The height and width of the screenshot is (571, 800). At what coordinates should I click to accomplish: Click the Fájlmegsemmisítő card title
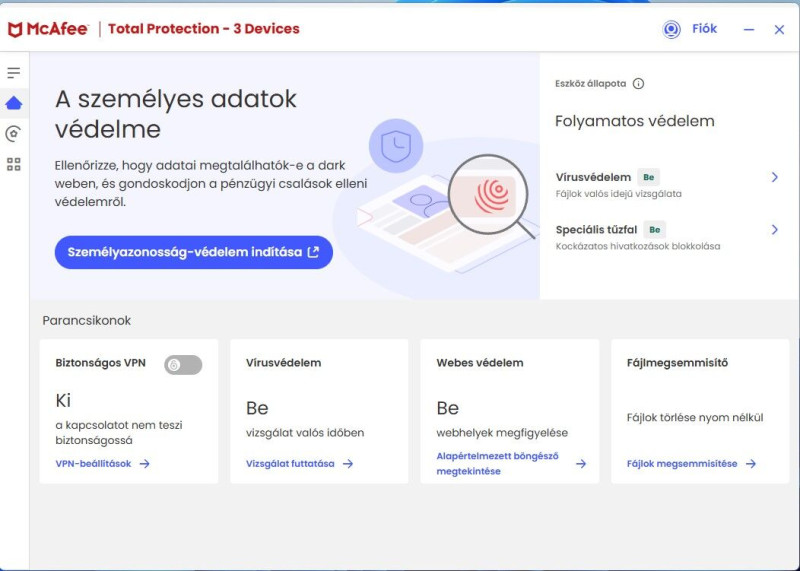tap(677, 363)
